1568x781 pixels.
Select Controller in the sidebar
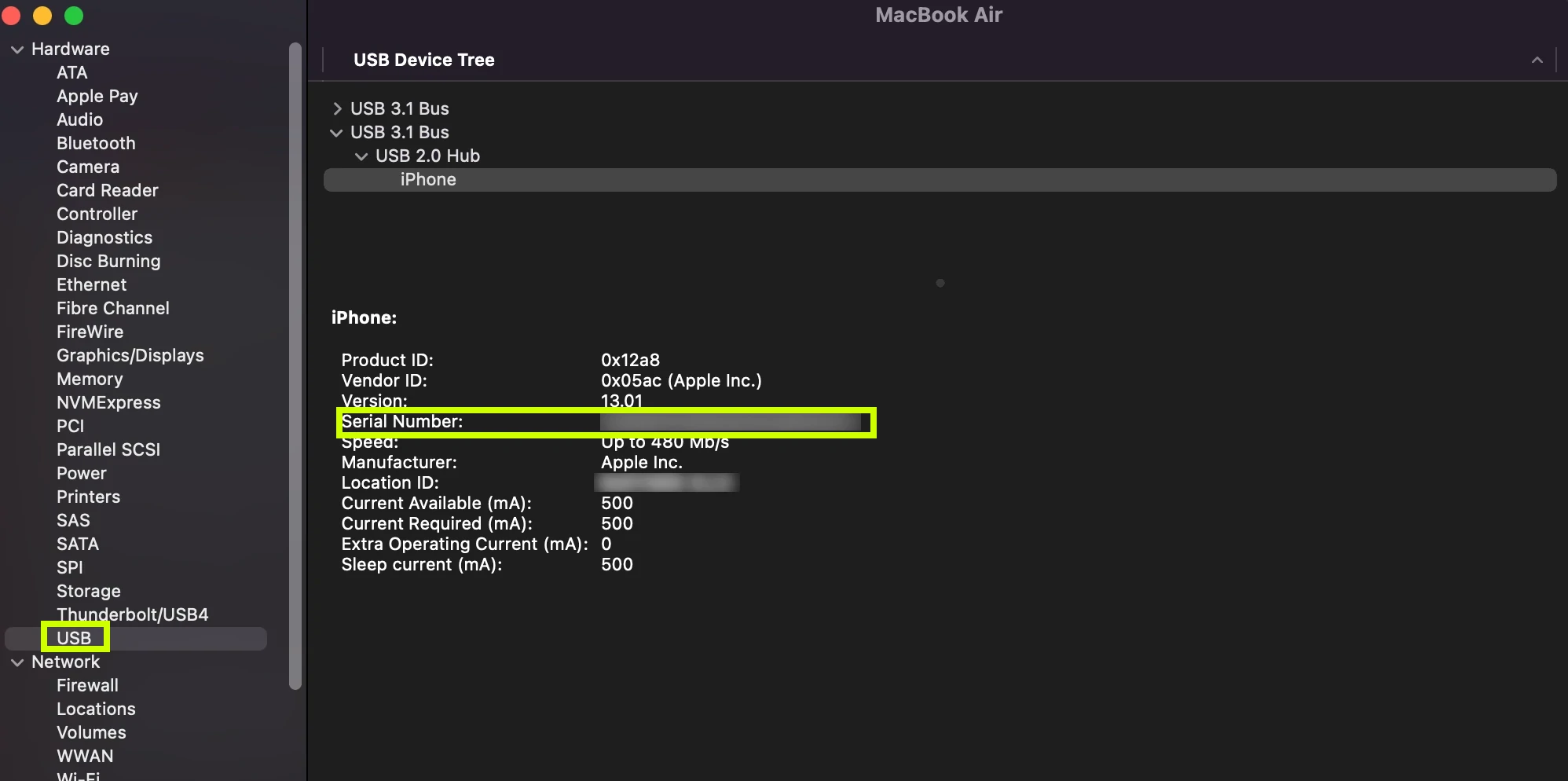(97, 214)
